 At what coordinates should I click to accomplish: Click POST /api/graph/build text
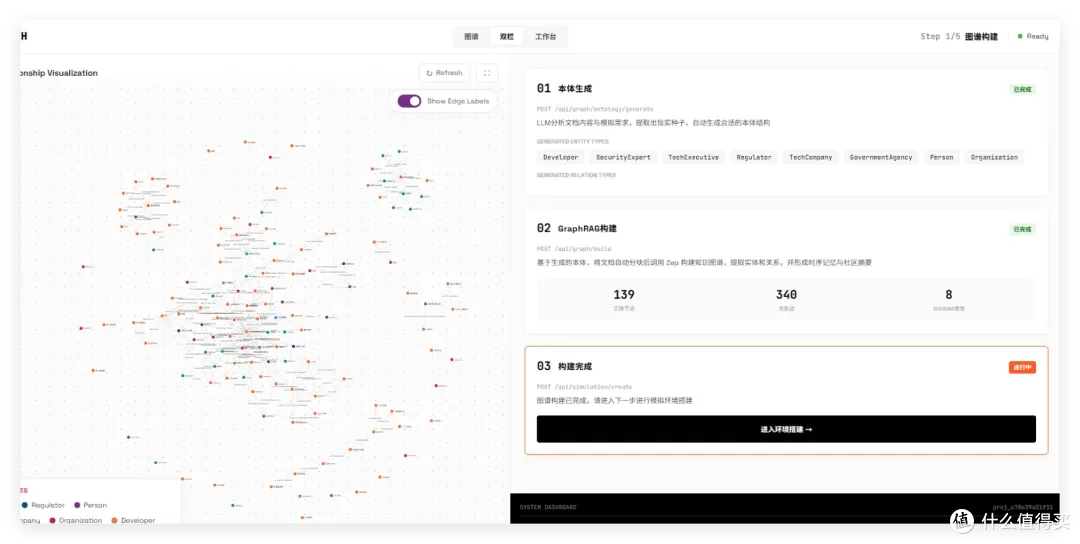tap(574, 249)
